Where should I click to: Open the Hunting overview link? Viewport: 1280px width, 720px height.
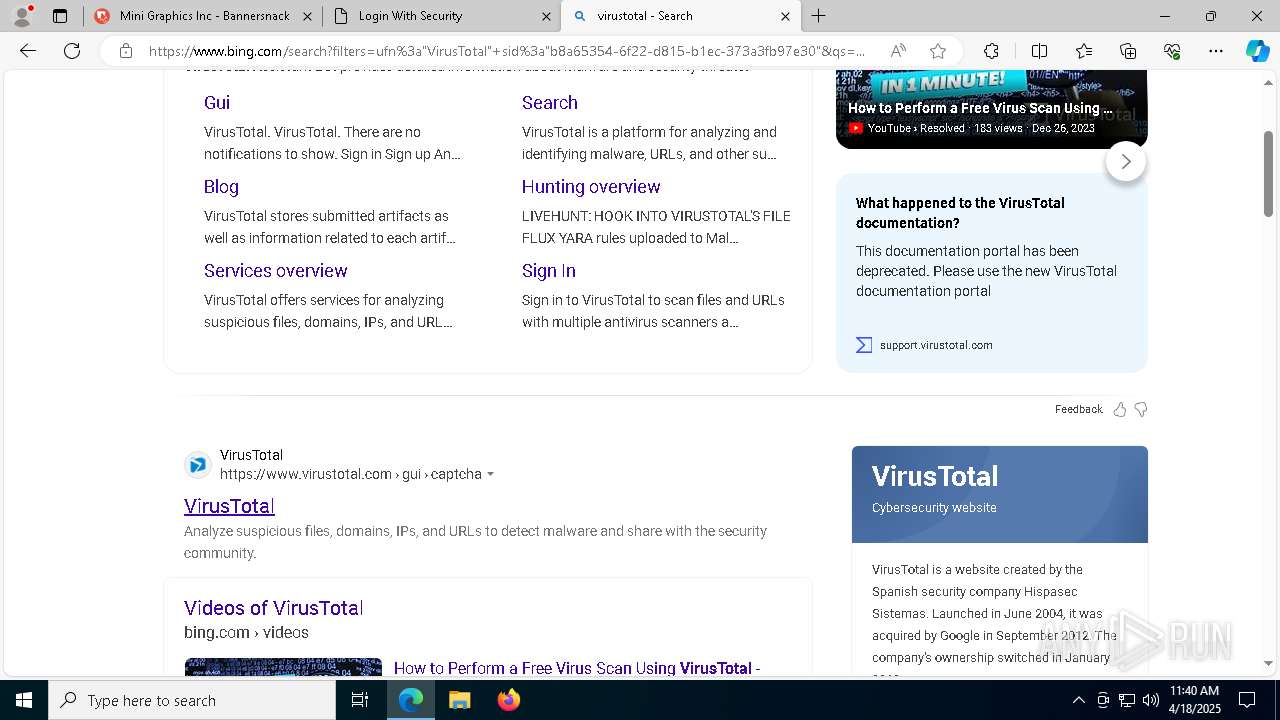(x=591, y=187)
